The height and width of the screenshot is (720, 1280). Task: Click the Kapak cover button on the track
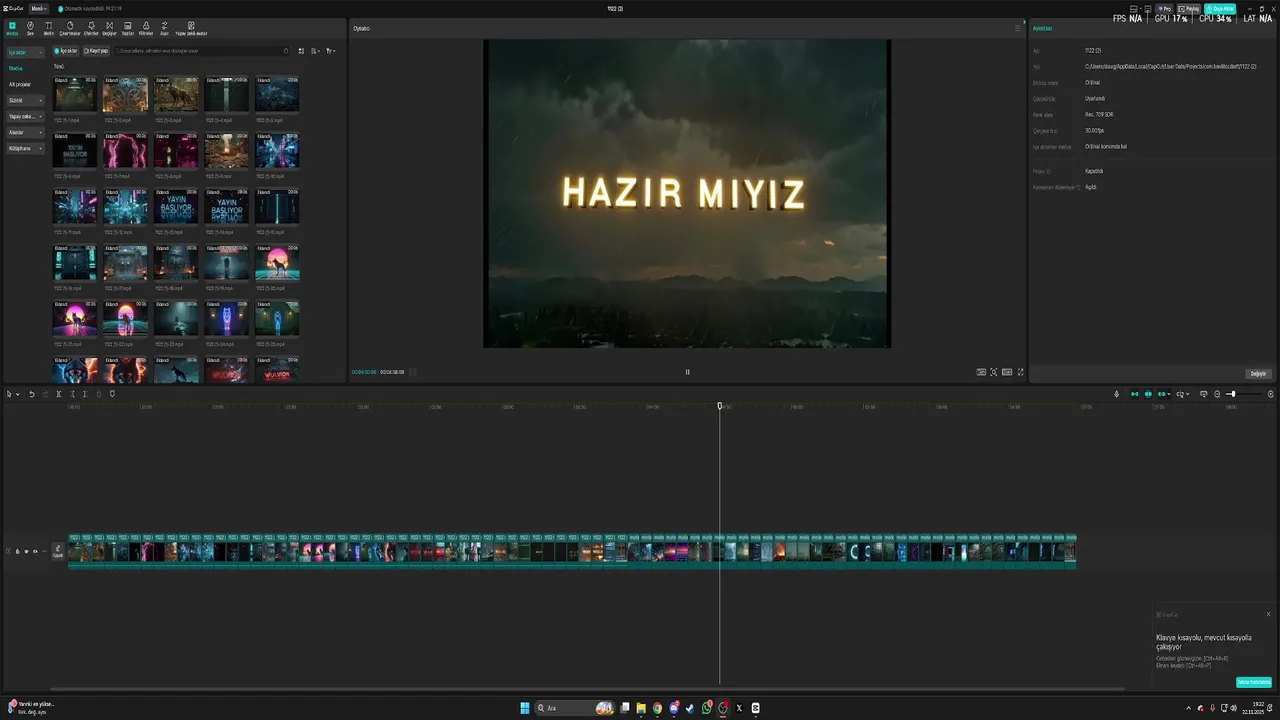tap(58, 550)
